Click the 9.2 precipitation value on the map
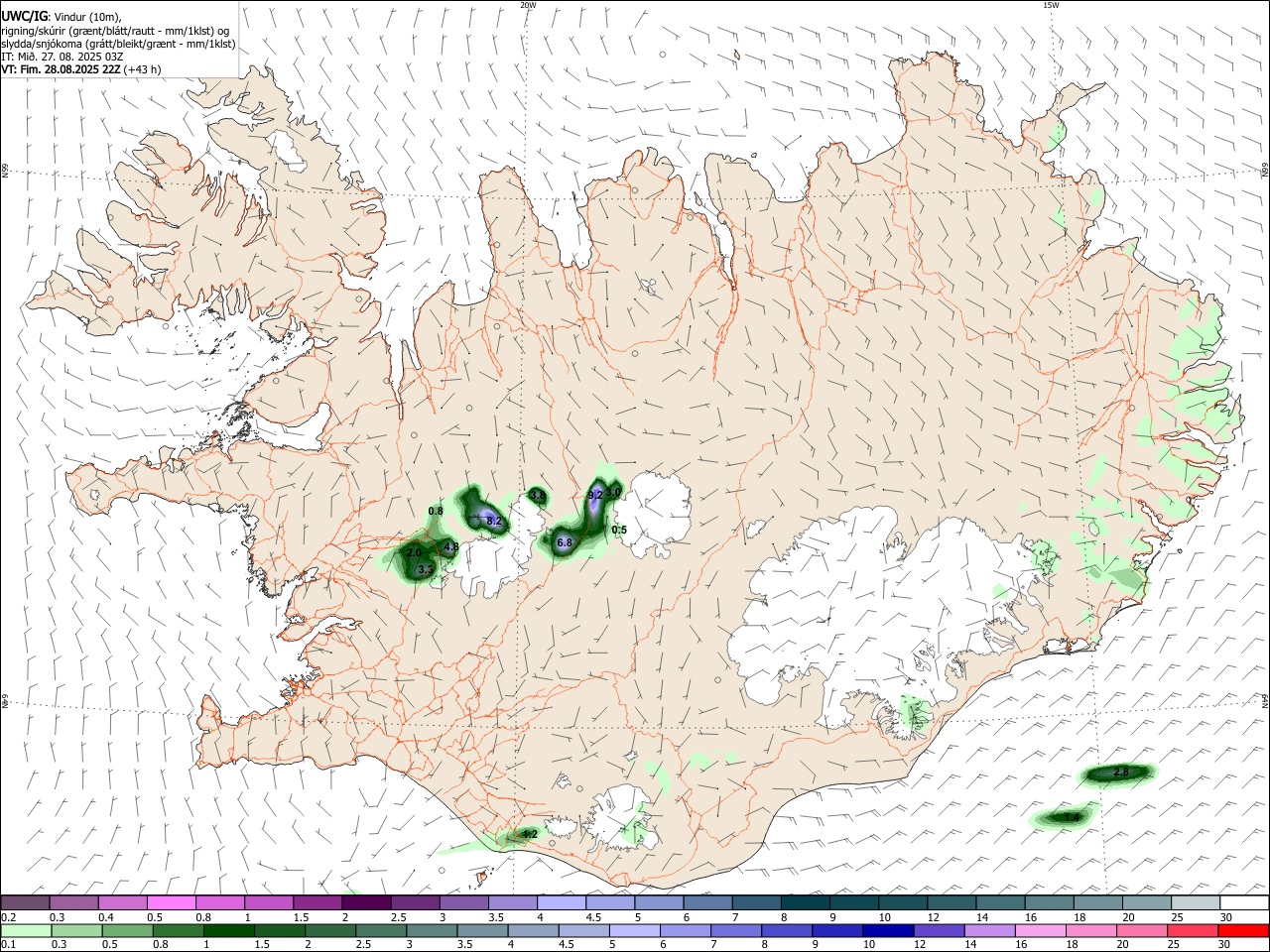The width and height of the screenshot is (1270, 952). tap(595, 495)
